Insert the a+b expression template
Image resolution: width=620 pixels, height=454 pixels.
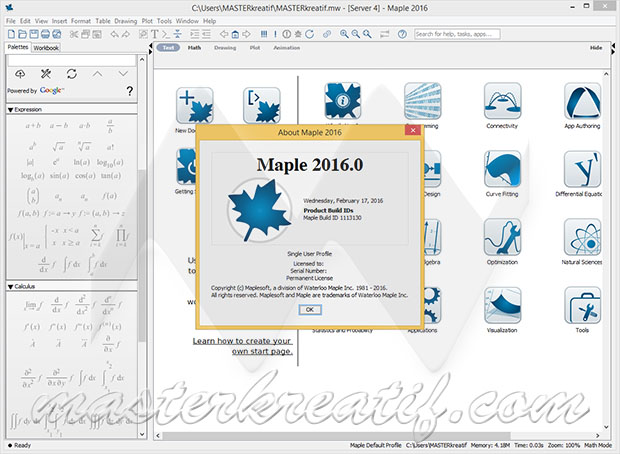(33, 126)
